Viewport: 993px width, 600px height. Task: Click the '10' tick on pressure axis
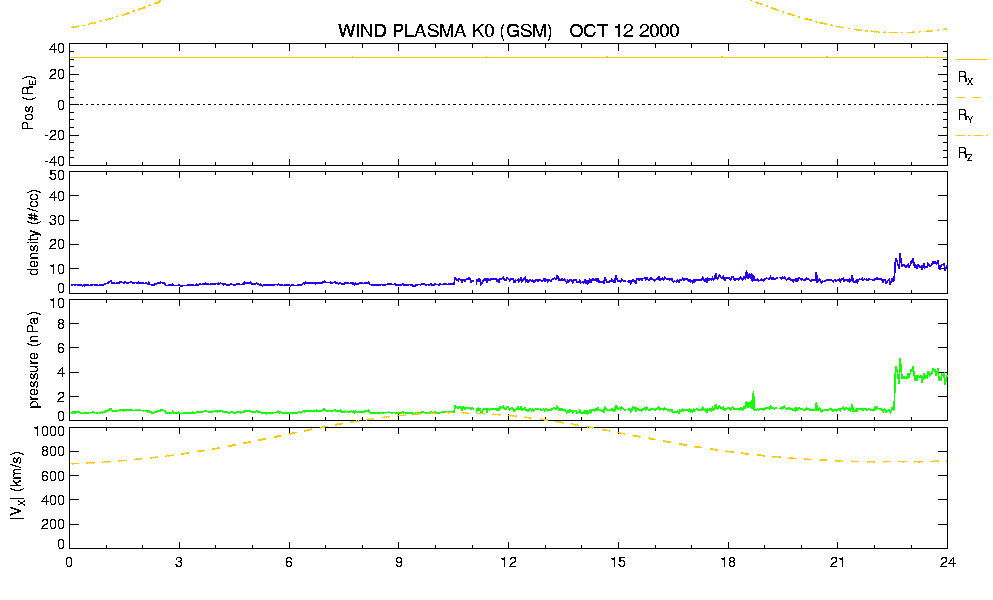click(57, 303)
